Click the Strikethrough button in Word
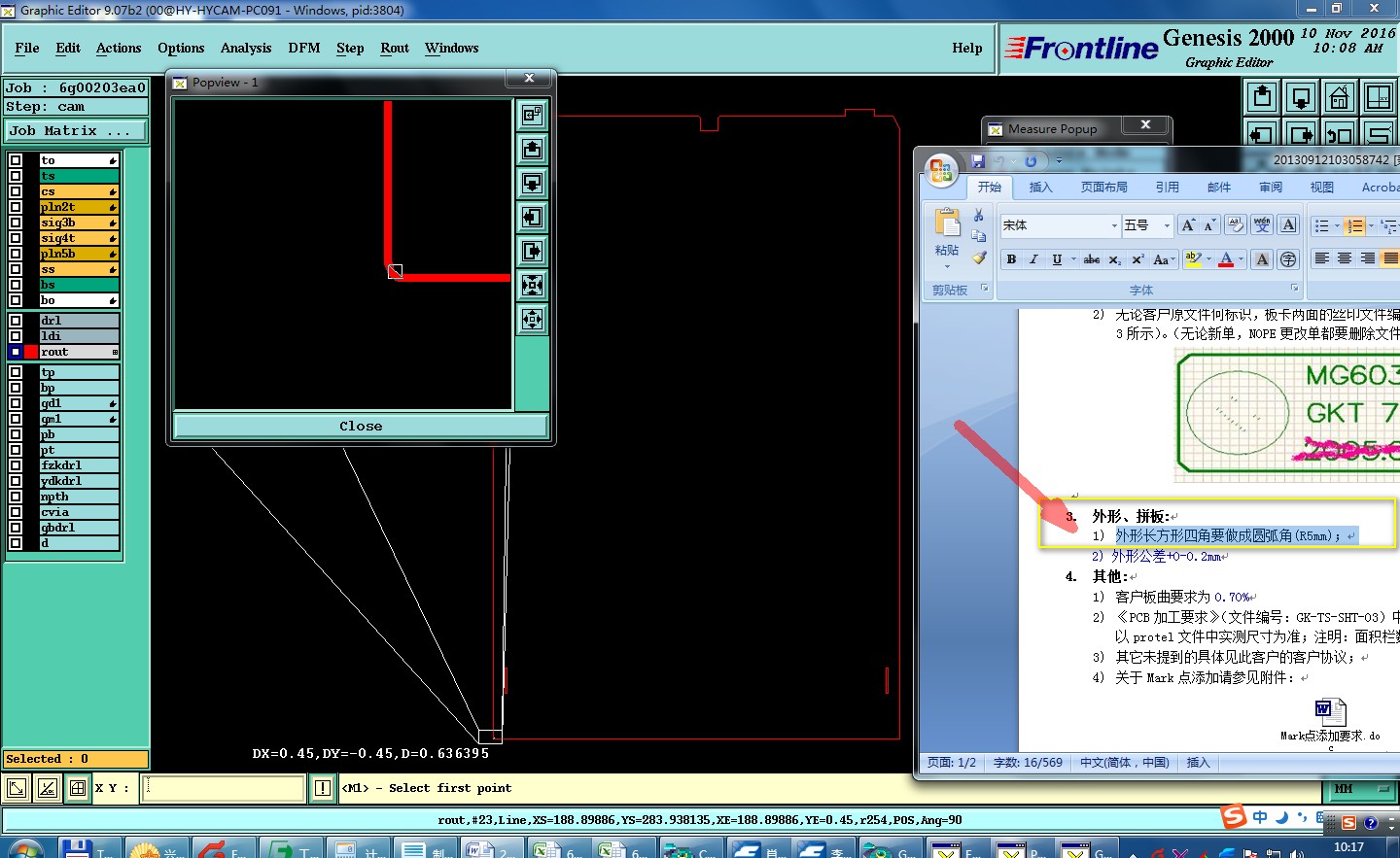Image resolution: width=1400 pixels, height=858 pixels. point(1092,259)
